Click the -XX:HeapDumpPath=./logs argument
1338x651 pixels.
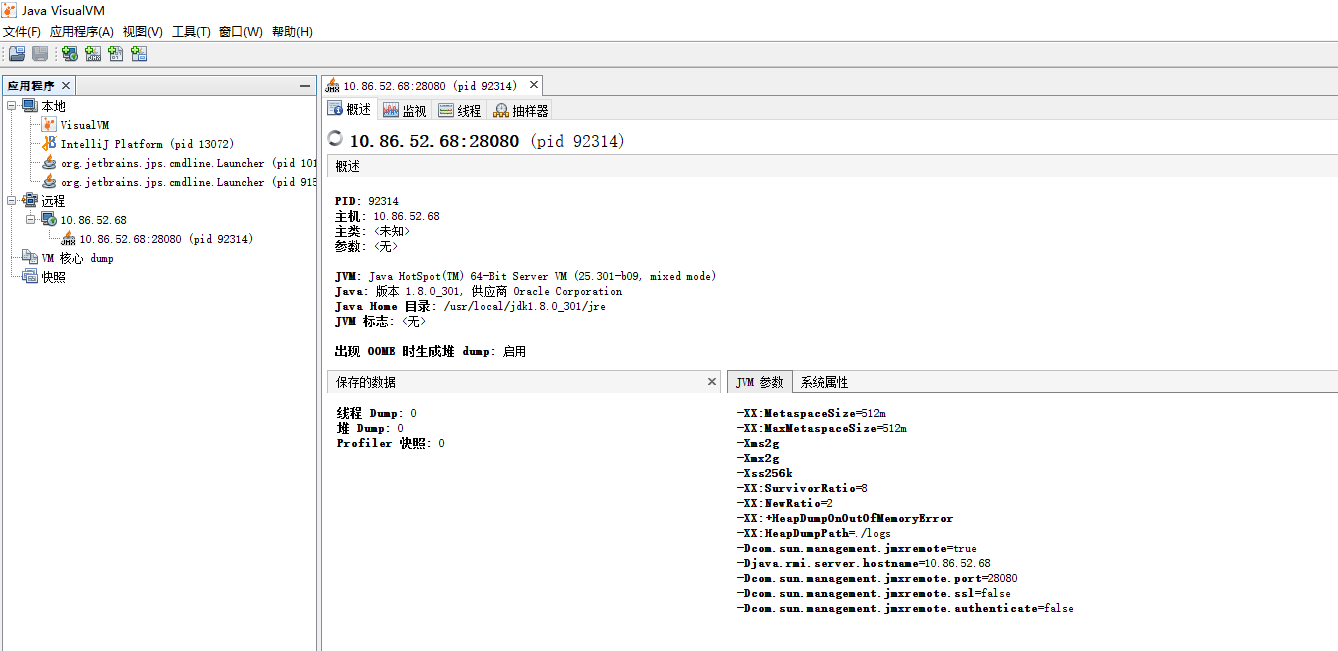(x=813, y=533)
